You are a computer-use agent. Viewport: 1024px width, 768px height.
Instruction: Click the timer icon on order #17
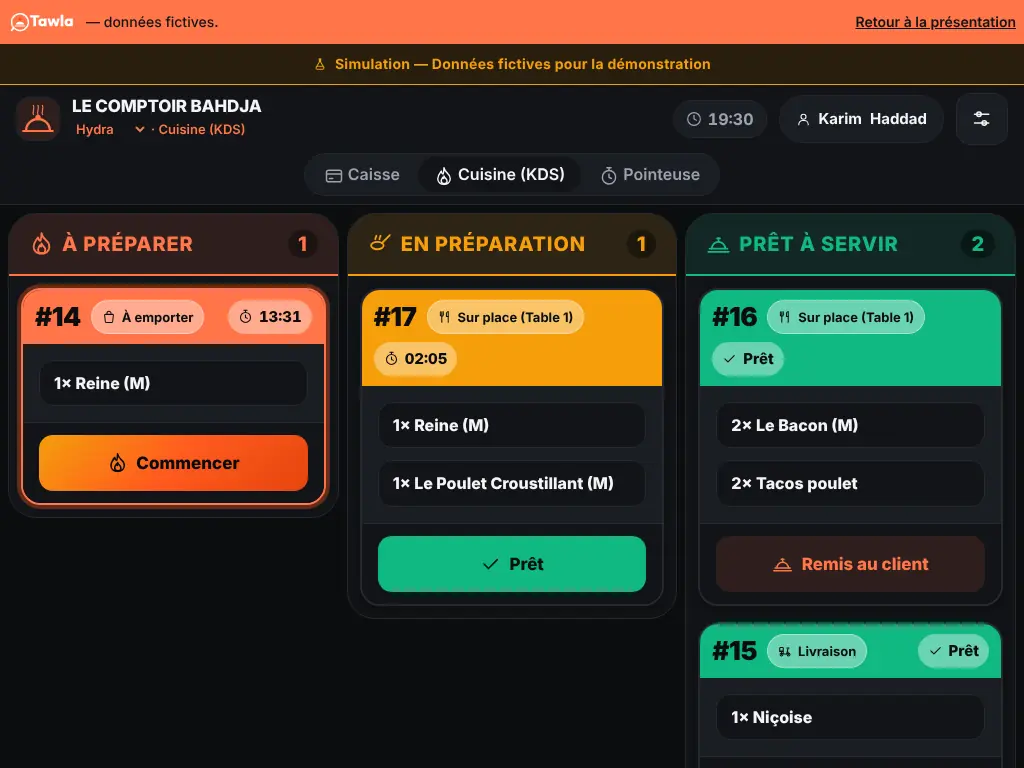(391, 359)
